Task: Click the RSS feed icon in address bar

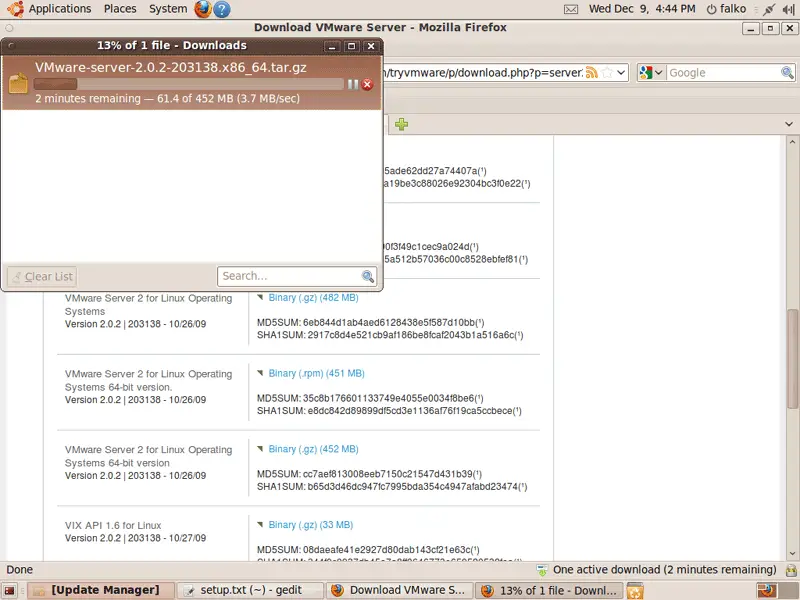Action: [592, 73]
